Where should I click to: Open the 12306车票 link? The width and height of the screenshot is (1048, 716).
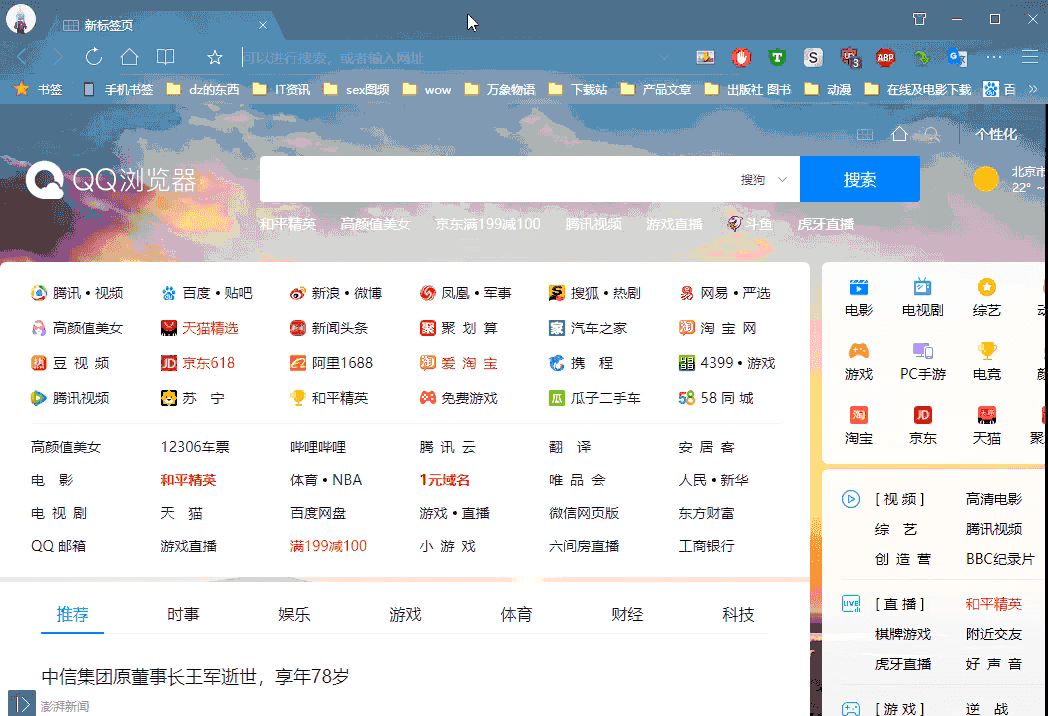click(x=195, y=447)
